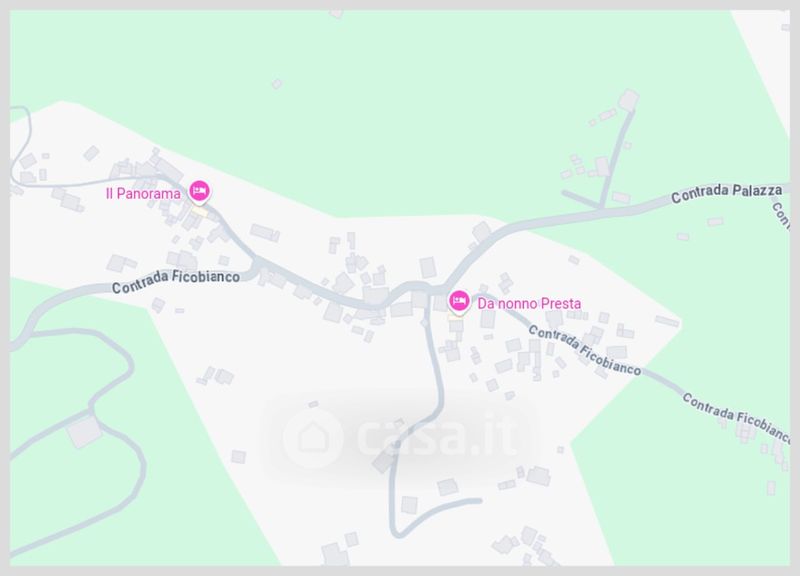Click the casa.it watermark text

pos(435,437)
